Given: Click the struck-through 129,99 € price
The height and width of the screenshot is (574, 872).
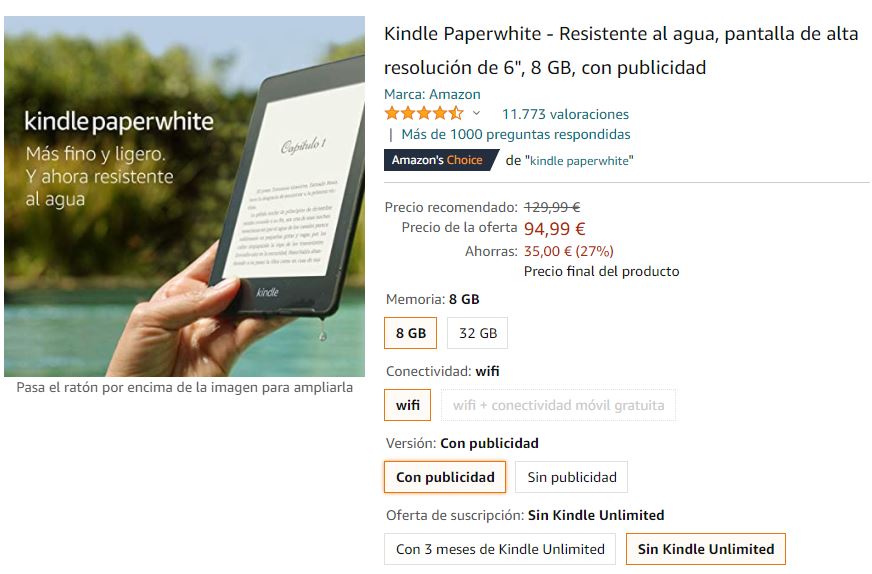Looking at the screenshot, I should click(x=552, y=207).
